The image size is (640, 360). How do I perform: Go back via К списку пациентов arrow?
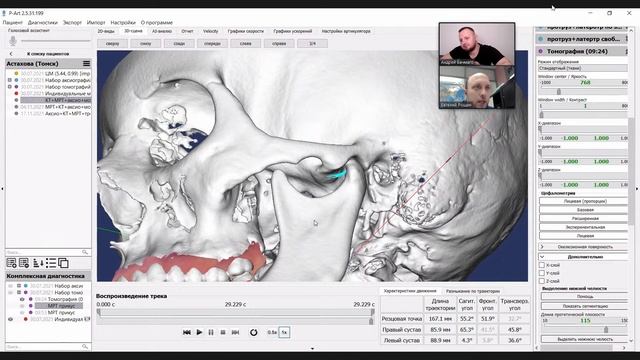pyautogui.click(x=11, y=54)
